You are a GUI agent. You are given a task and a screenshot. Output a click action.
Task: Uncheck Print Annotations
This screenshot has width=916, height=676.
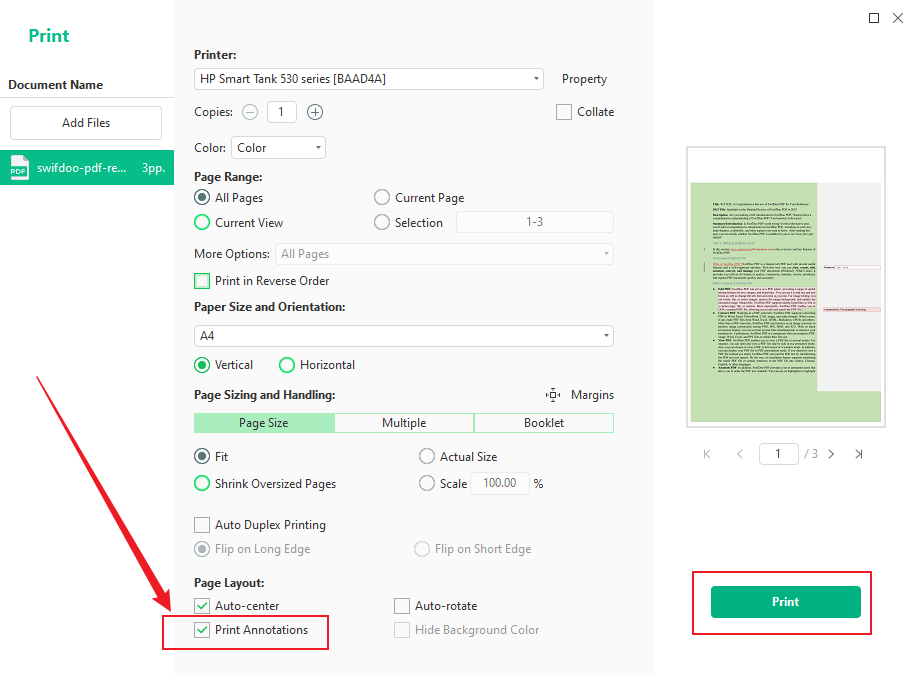pyautogui.click(x=201, y=631)
